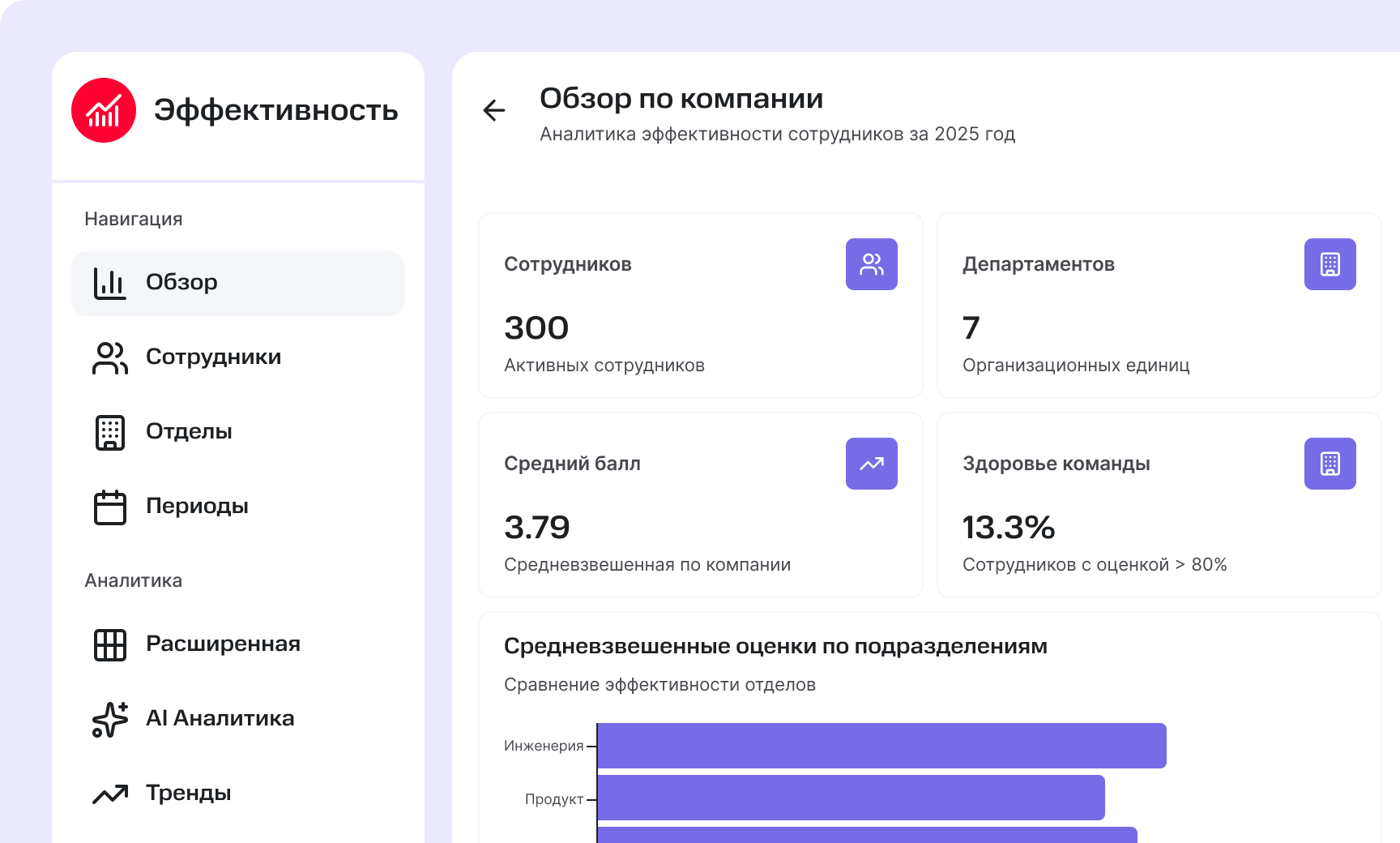Select the Инженерия bar in the chart
This screenshot has height=843, width=1400.
pos(881,746)
